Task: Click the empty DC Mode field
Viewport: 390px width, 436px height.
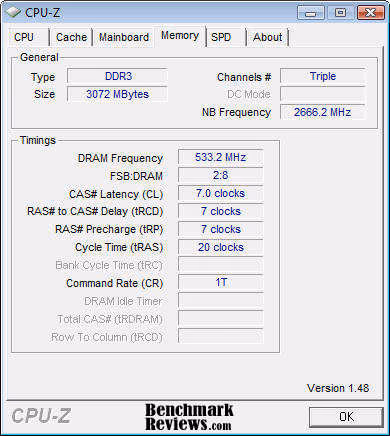Action: point(323,94)
